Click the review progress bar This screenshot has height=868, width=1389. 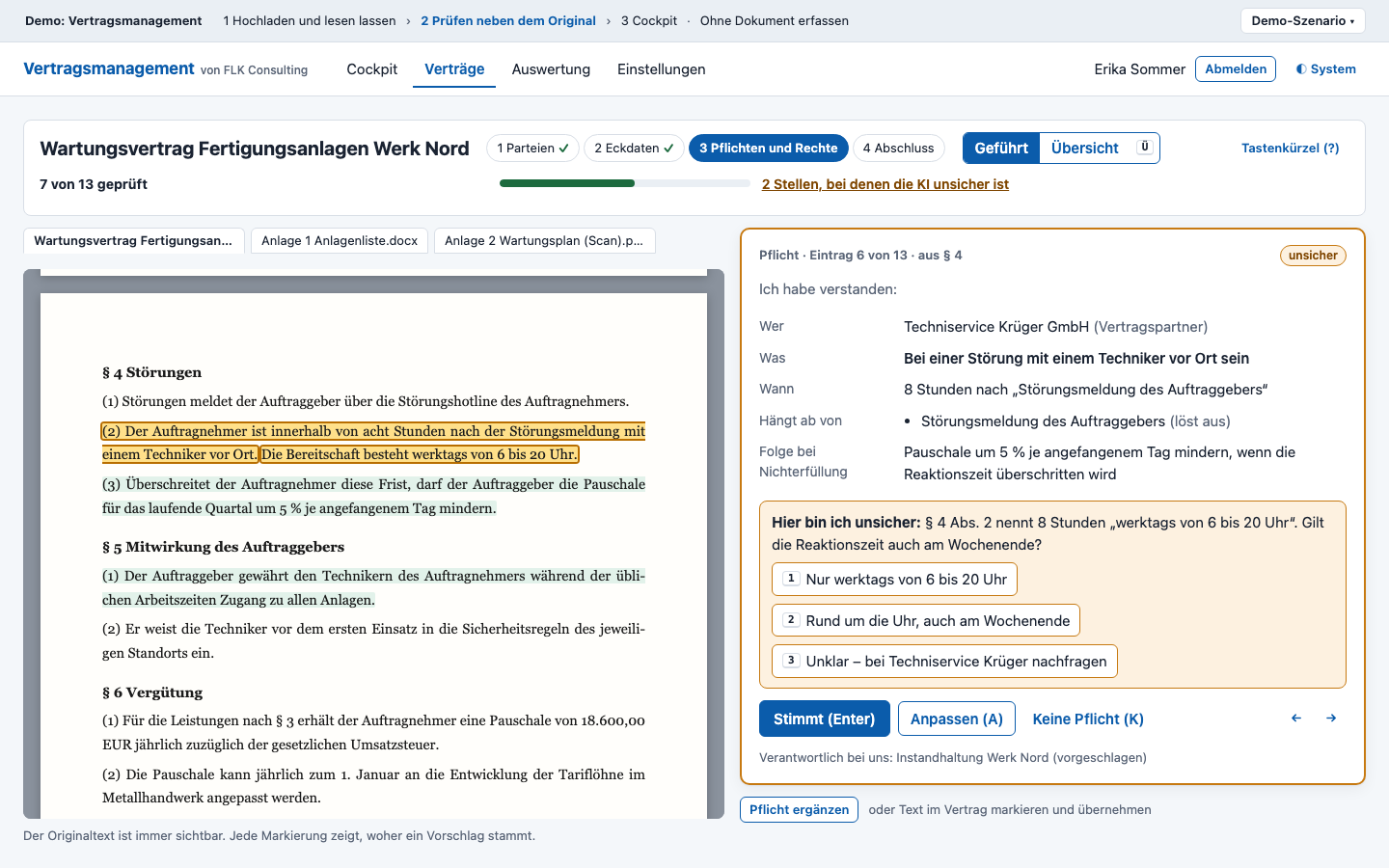625,183
